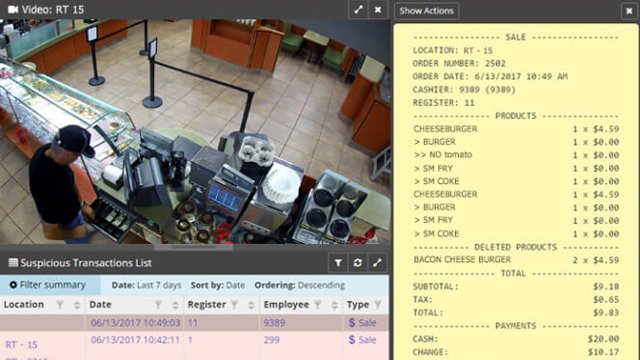The height and width of the screenshot is (360, 640).
Task: Click the LOCATION: RT - 15 receipt line
Action: click(453, 51)
